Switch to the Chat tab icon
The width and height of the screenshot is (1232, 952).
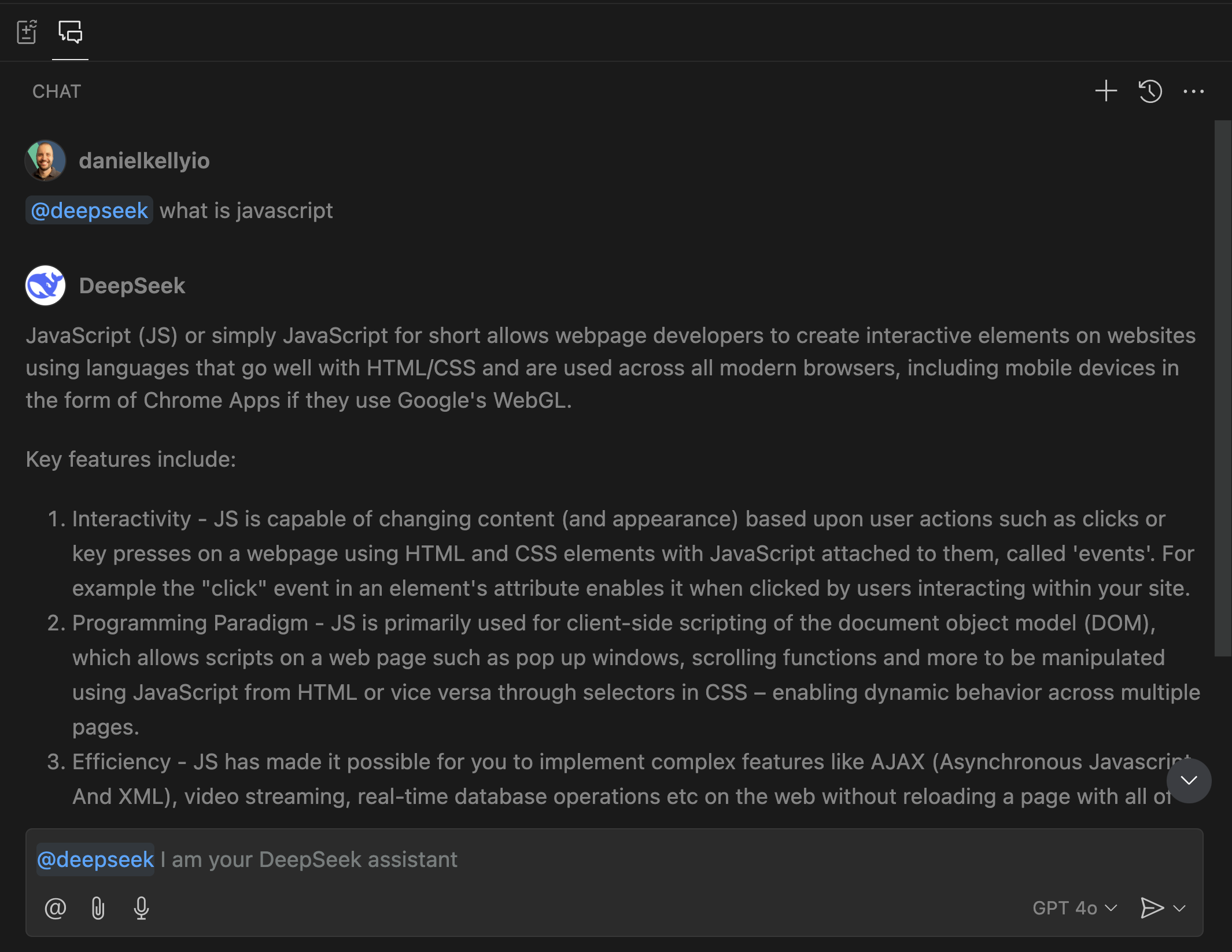click(x=70, y=32)
